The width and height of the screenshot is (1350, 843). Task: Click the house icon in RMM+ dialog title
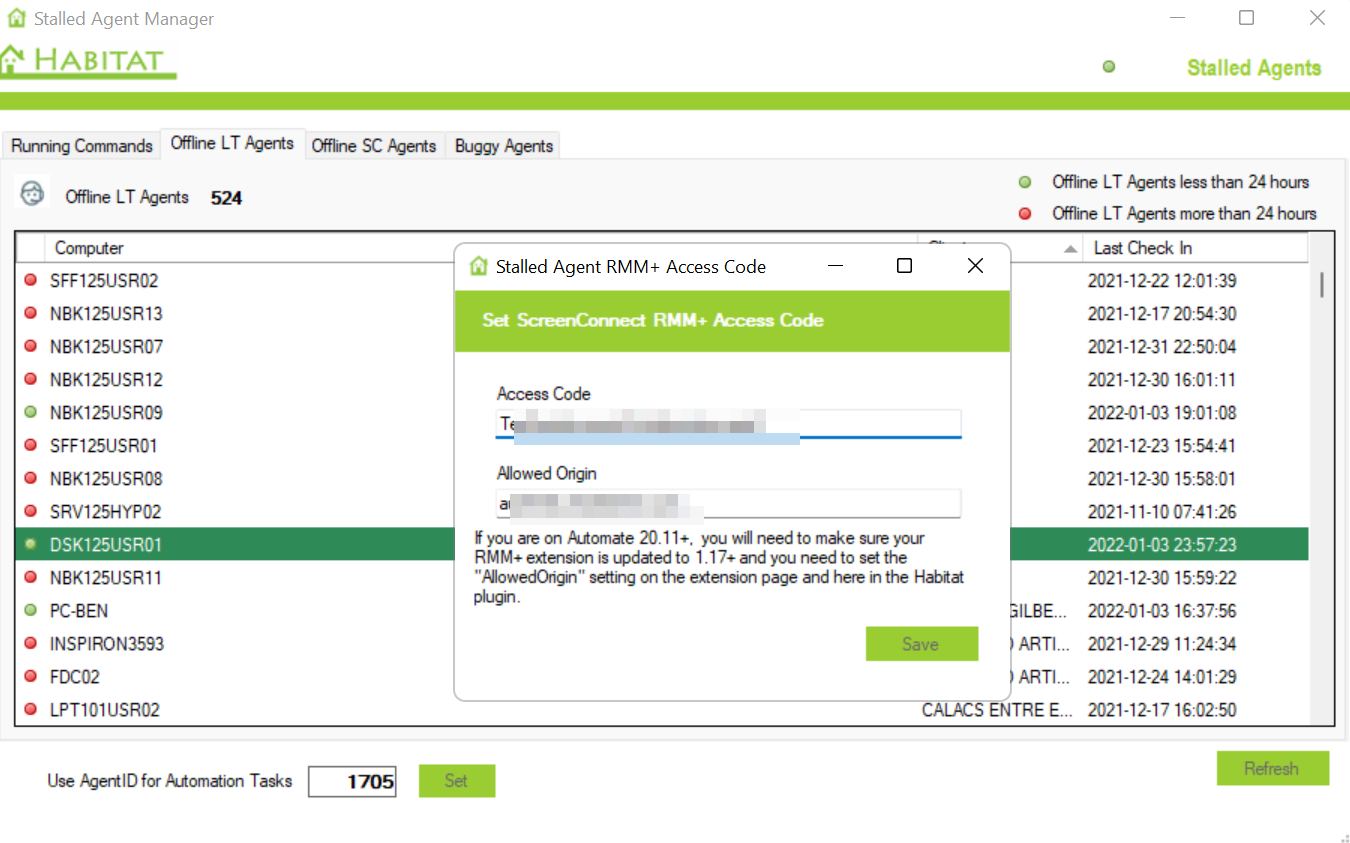point(479,266)
